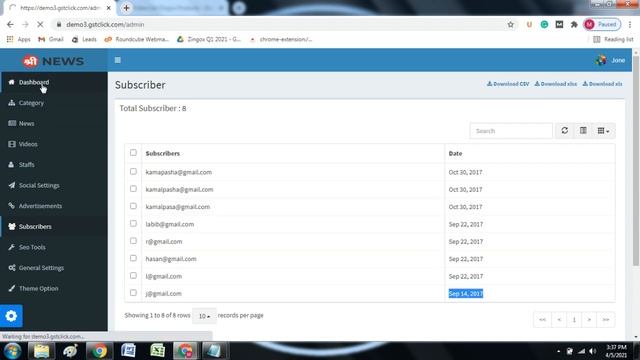Click the browser back arrow
Viewport: 640px width, 360px height.
10,24
